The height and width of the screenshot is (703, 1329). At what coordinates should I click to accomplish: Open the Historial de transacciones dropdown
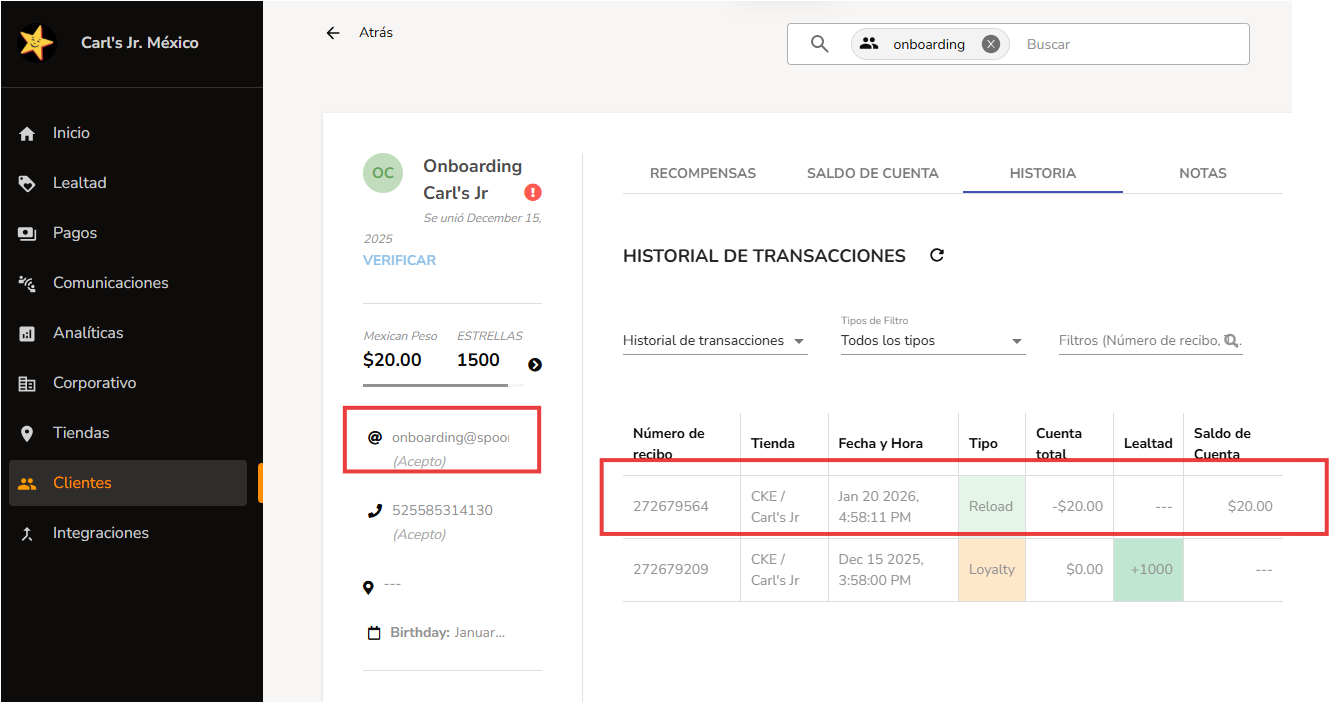pos(714,341)
